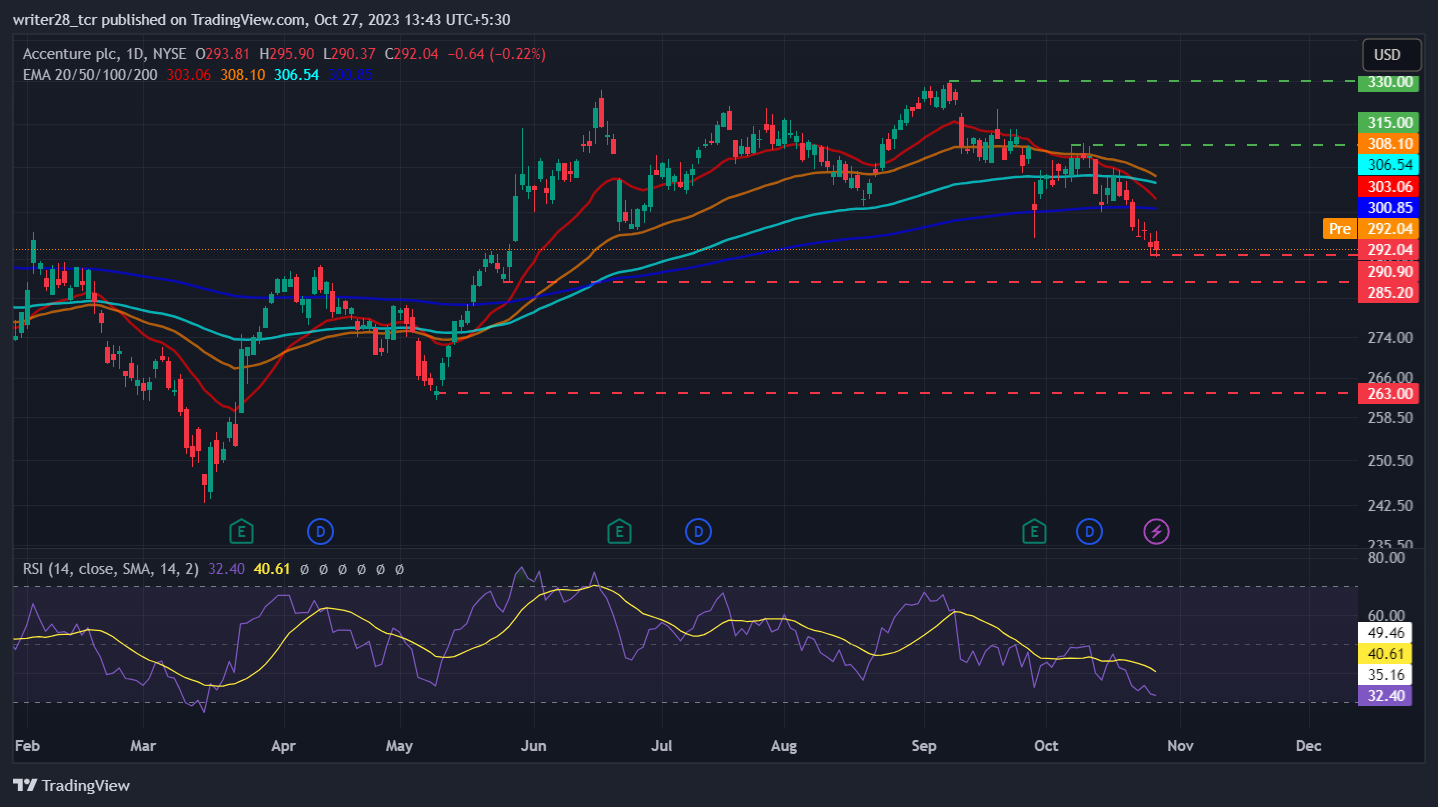
Task: Click the orange Pre market label
Action: (x=1339, y=229)
